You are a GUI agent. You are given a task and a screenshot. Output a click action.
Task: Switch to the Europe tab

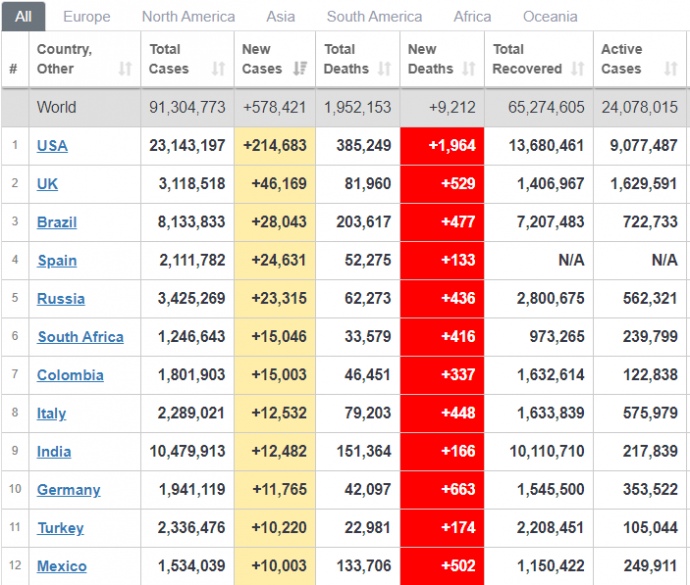tap(86, 17)
